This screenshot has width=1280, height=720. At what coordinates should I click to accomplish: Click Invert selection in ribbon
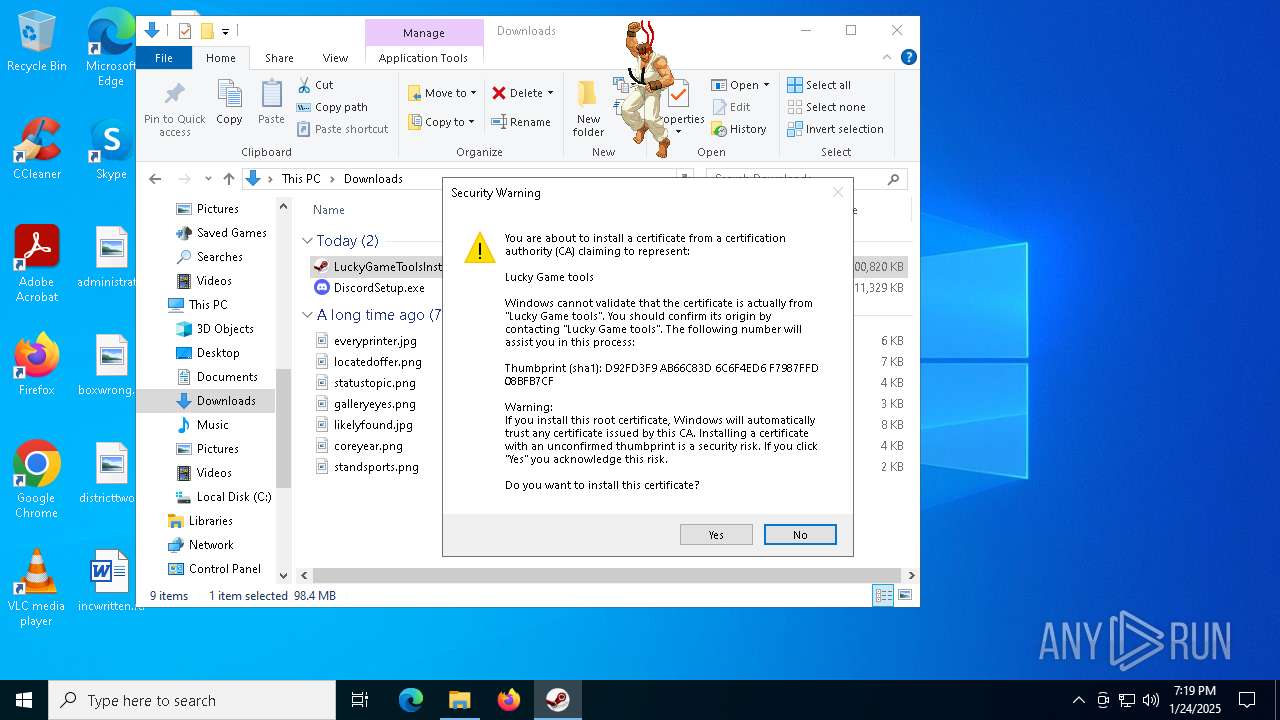click(x=835, y=129)
